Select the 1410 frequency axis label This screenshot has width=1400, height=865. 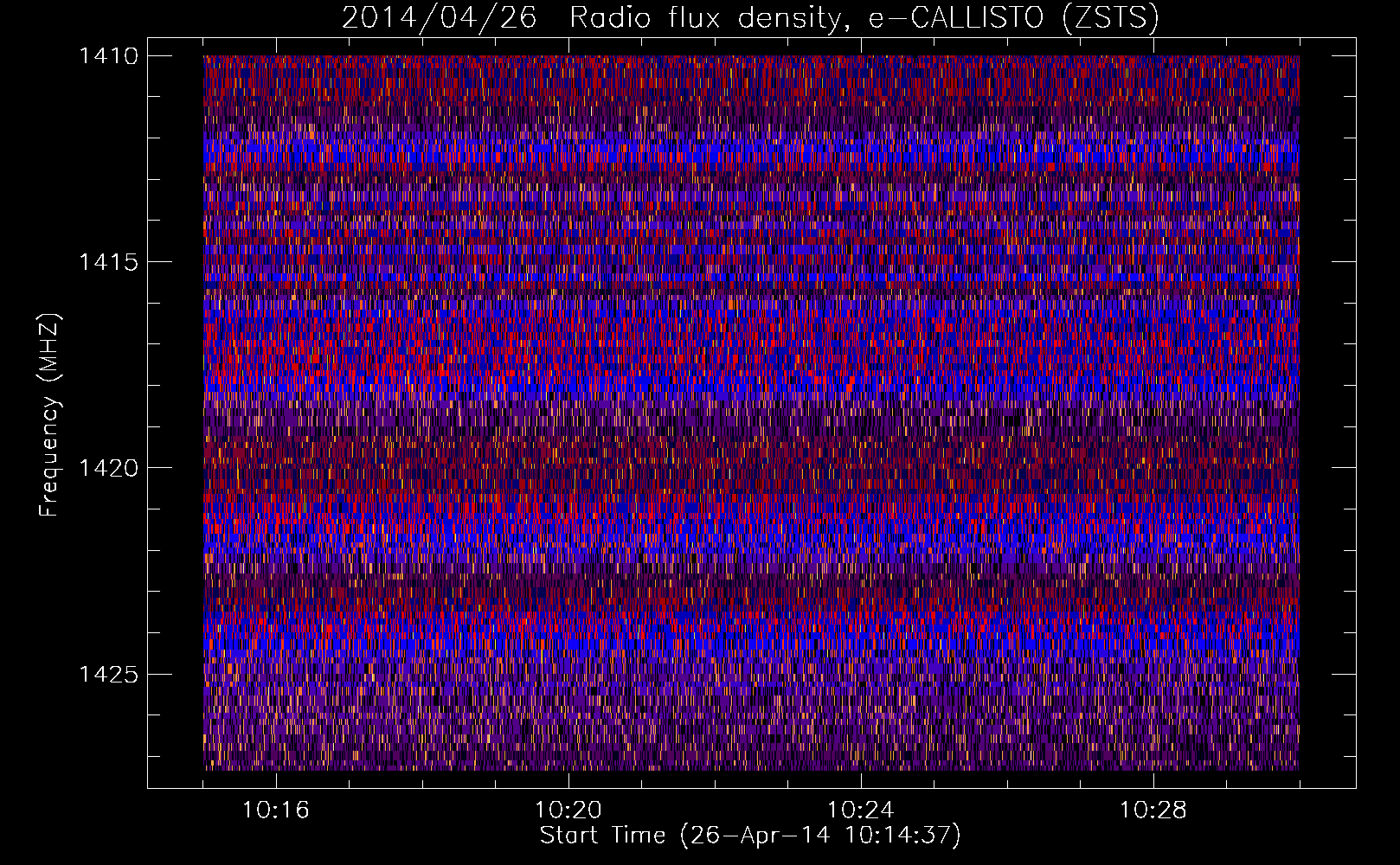(108, 56)
